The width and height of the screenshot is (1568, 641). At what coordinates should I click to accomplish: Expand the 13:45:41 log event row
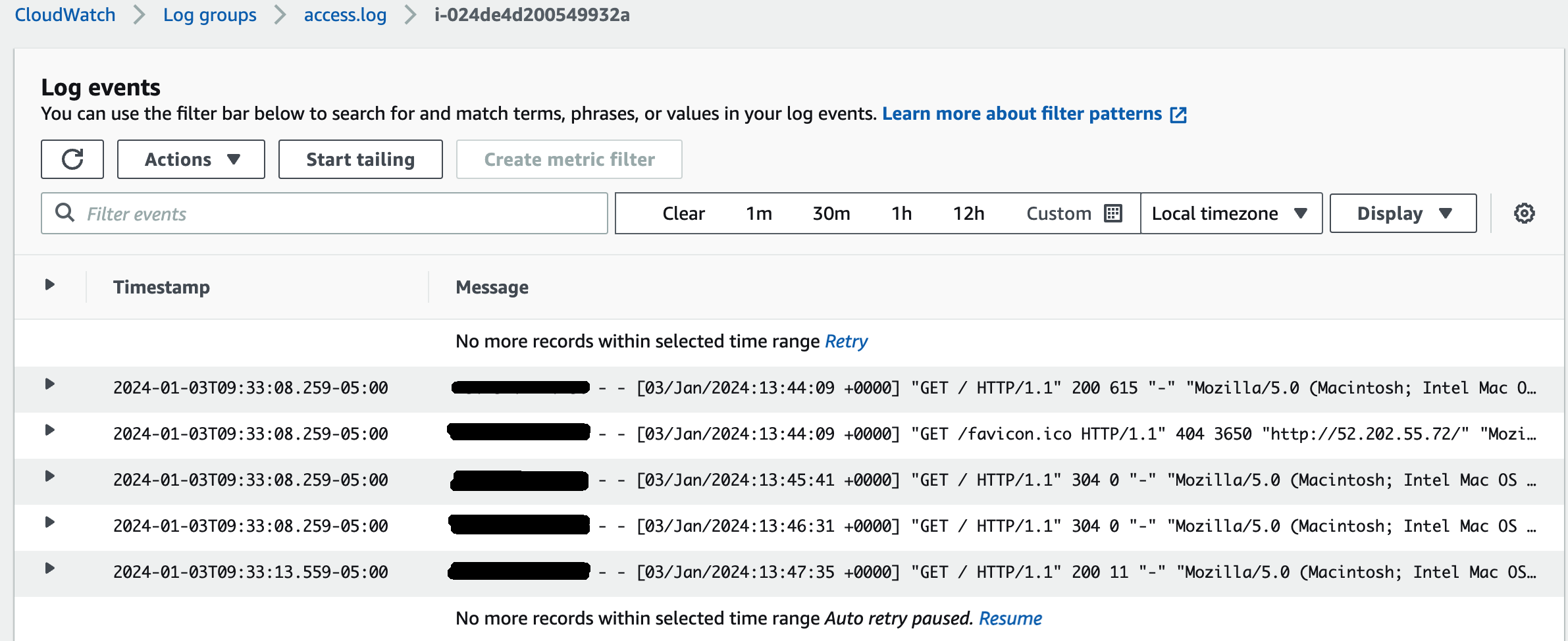pyautogui.click(x=49, y=476)
